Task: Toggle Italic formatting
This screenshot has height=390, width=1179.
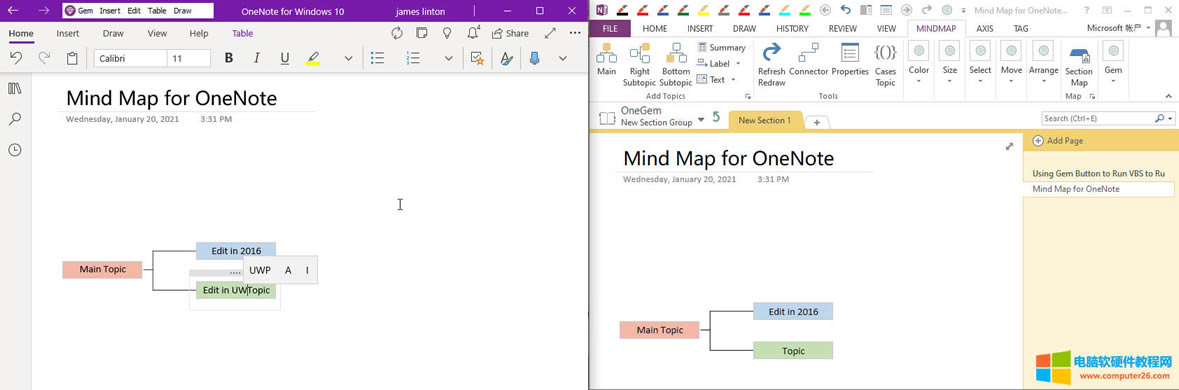Action: point(256,59)
